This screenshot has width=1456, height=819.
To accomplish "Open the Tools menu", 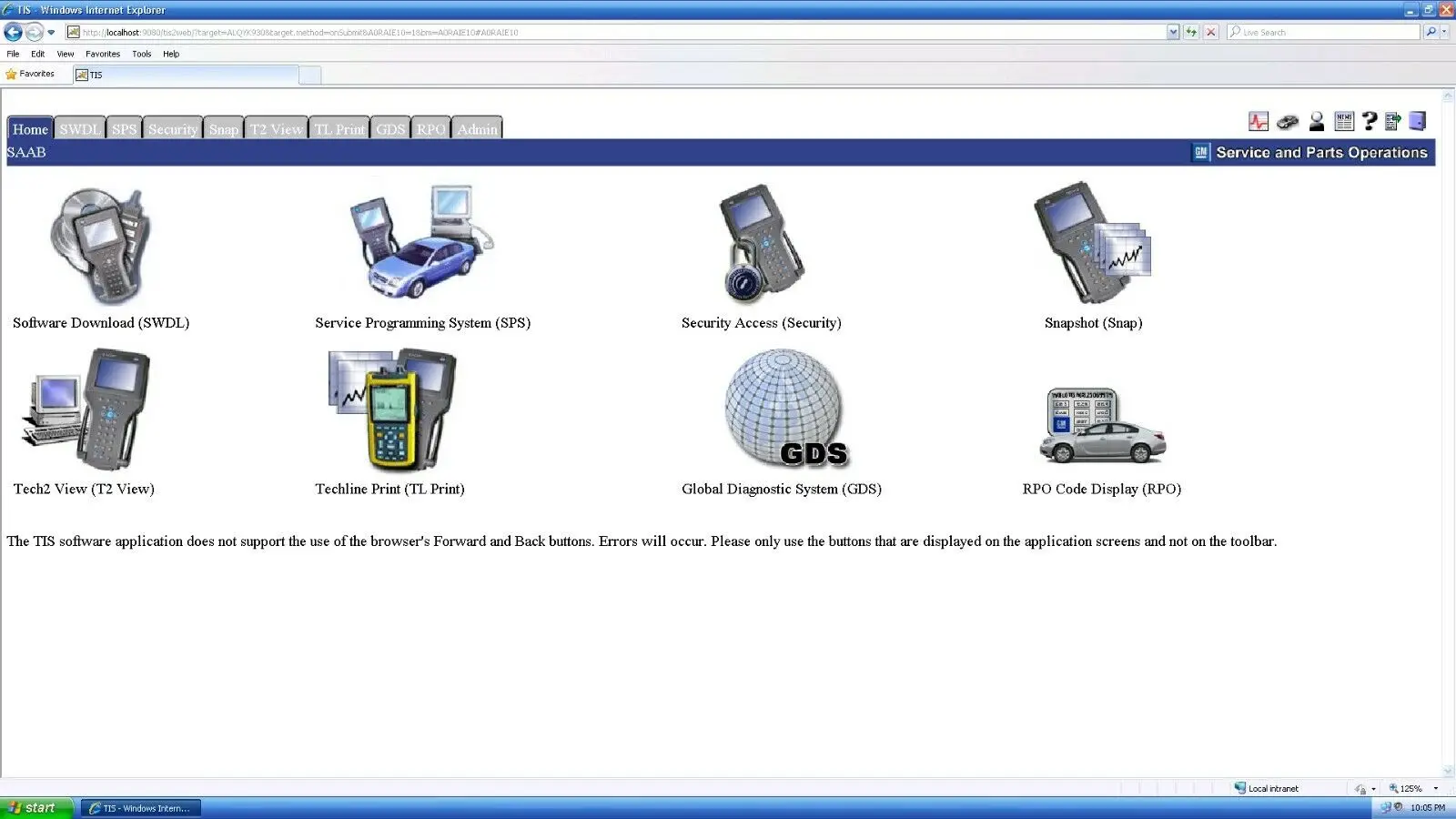I will [142, 54].
